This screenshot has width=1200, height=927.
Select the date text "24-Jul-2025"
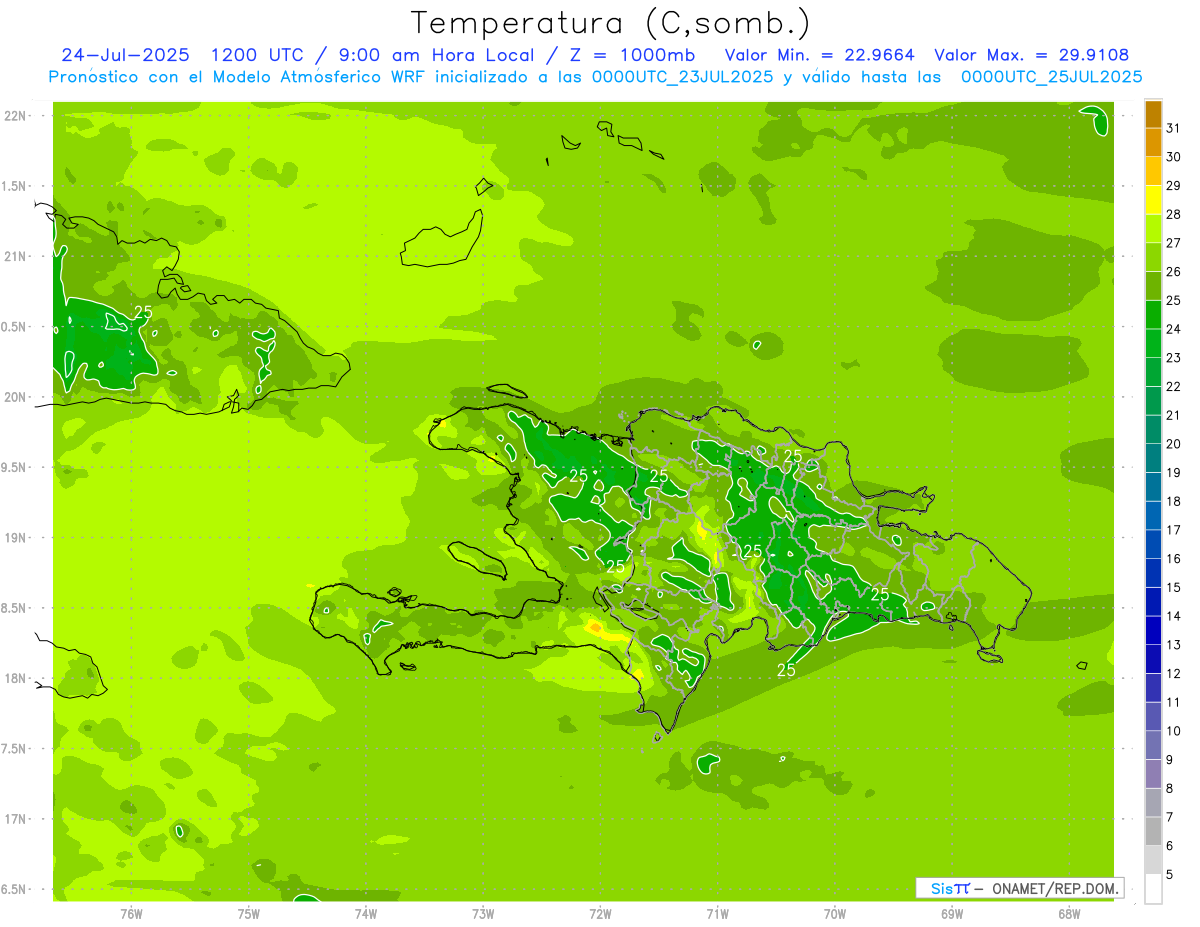[125, 55]
